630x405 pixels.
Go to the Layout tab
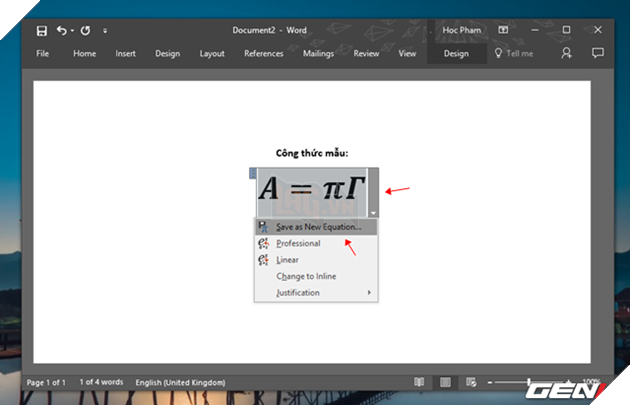[212, 53]
